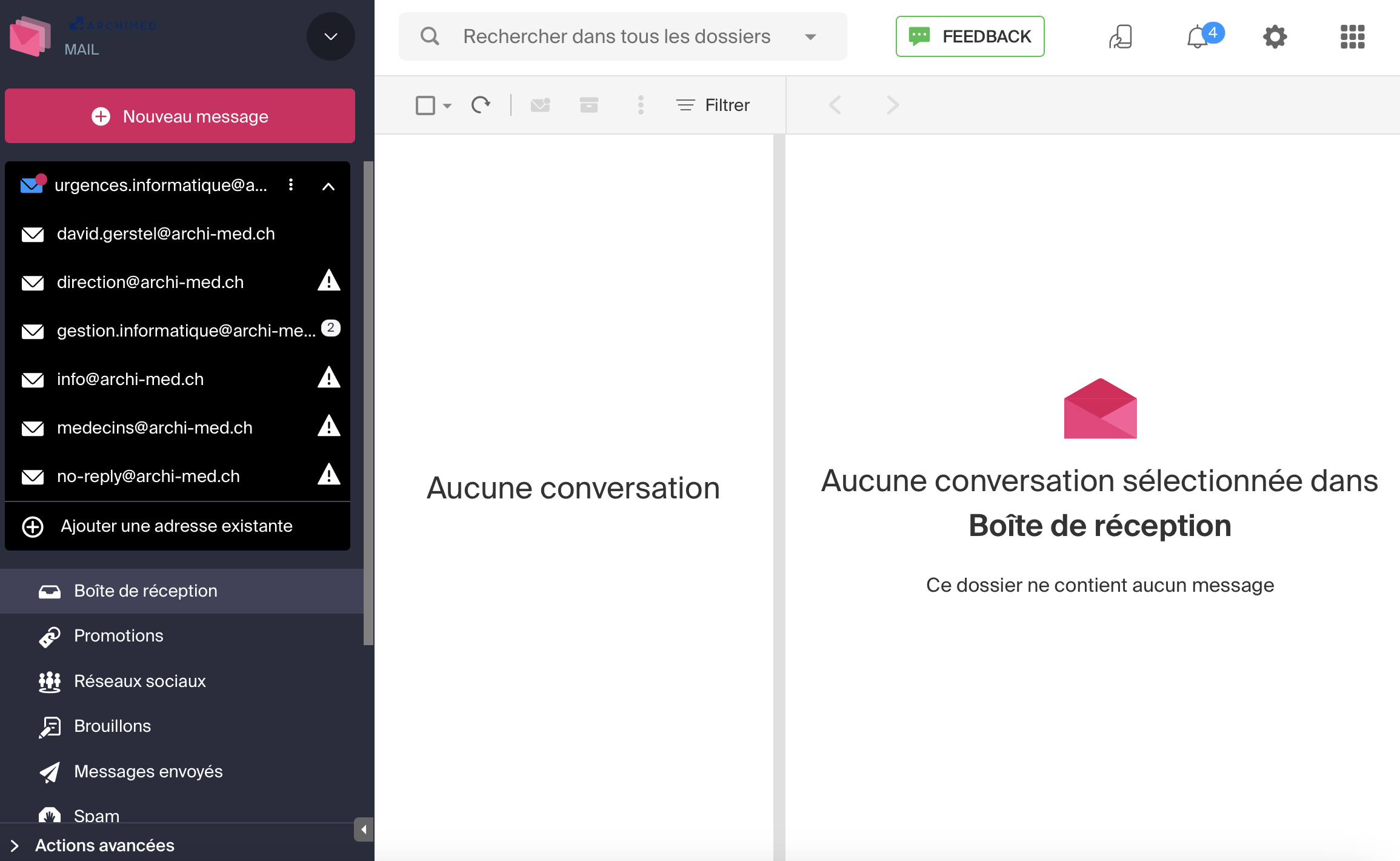Open the Brouillons folder
Screen dimensions: 1400x861
[x=112, y=726]
